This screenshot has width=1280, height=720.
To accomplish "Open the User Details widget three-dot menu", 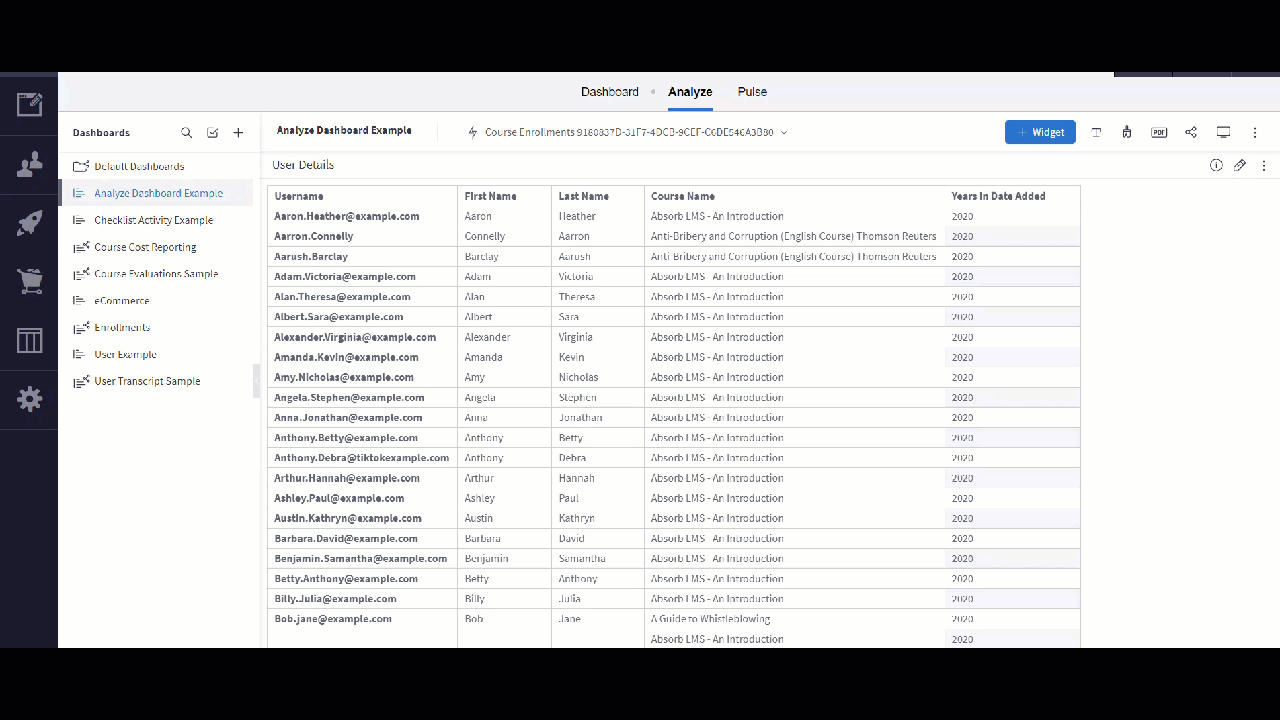I will point(1264,165).
